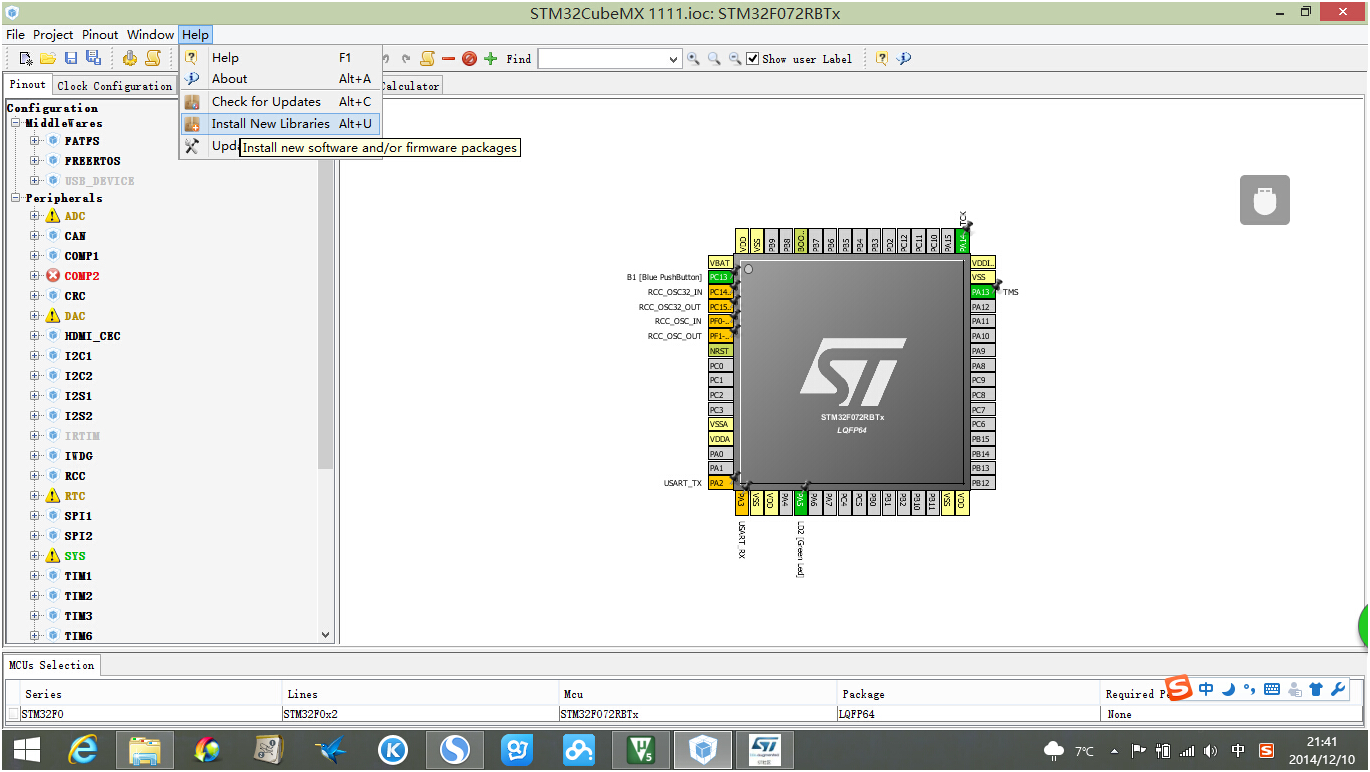Click the PB12 pin on chip

982,483
